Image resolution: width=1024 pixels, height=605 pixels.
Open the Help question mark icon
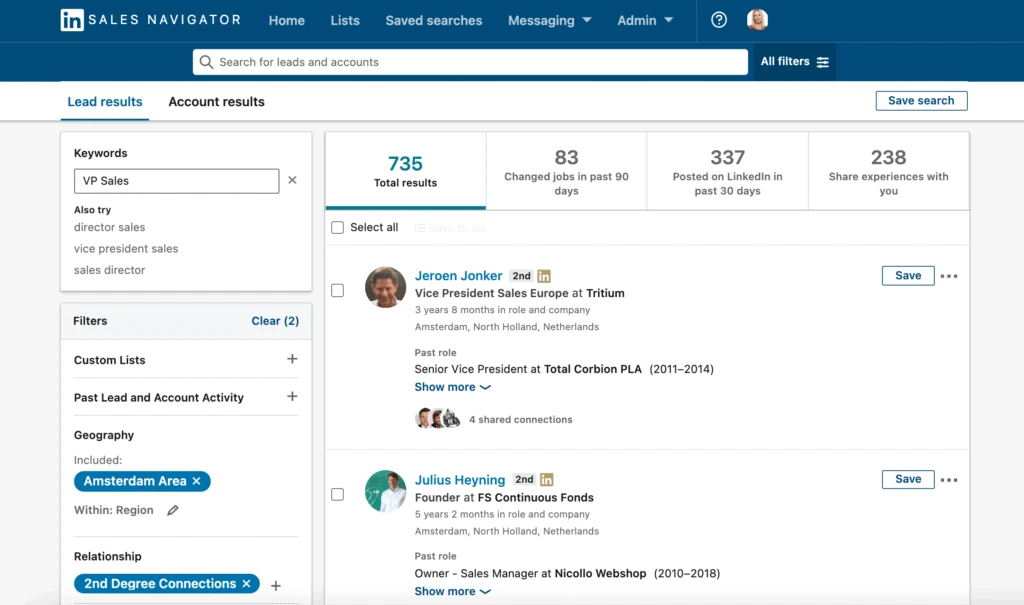pyautogui.click(x=719, y=20)
